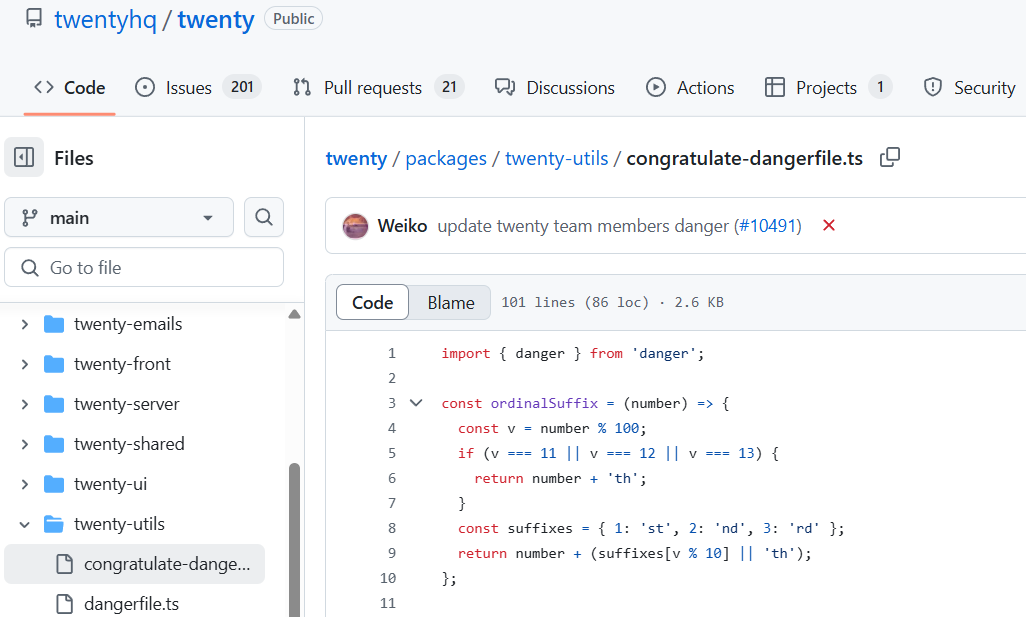Click the search files magnifier button

[264, 217]
